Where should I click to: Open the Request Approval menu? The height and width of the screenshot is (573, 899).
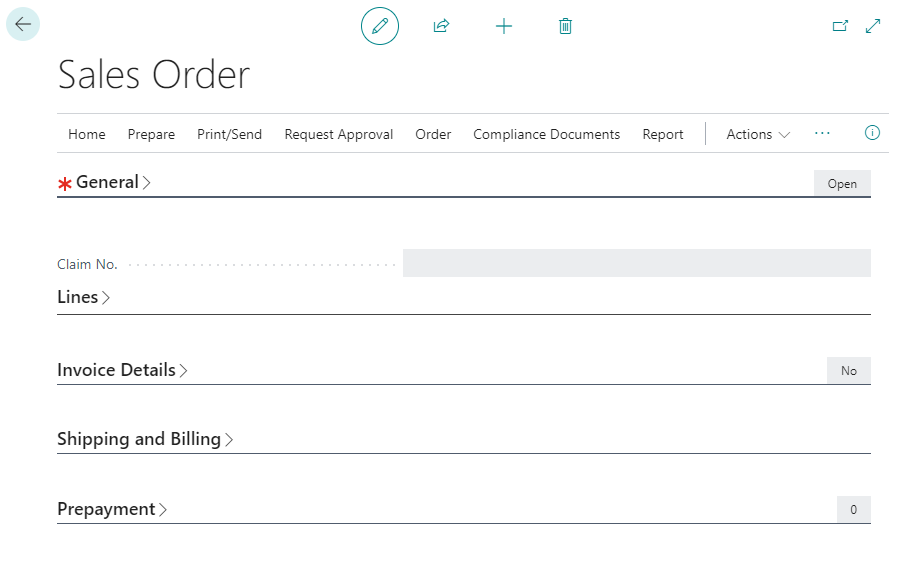click(339, 134)
